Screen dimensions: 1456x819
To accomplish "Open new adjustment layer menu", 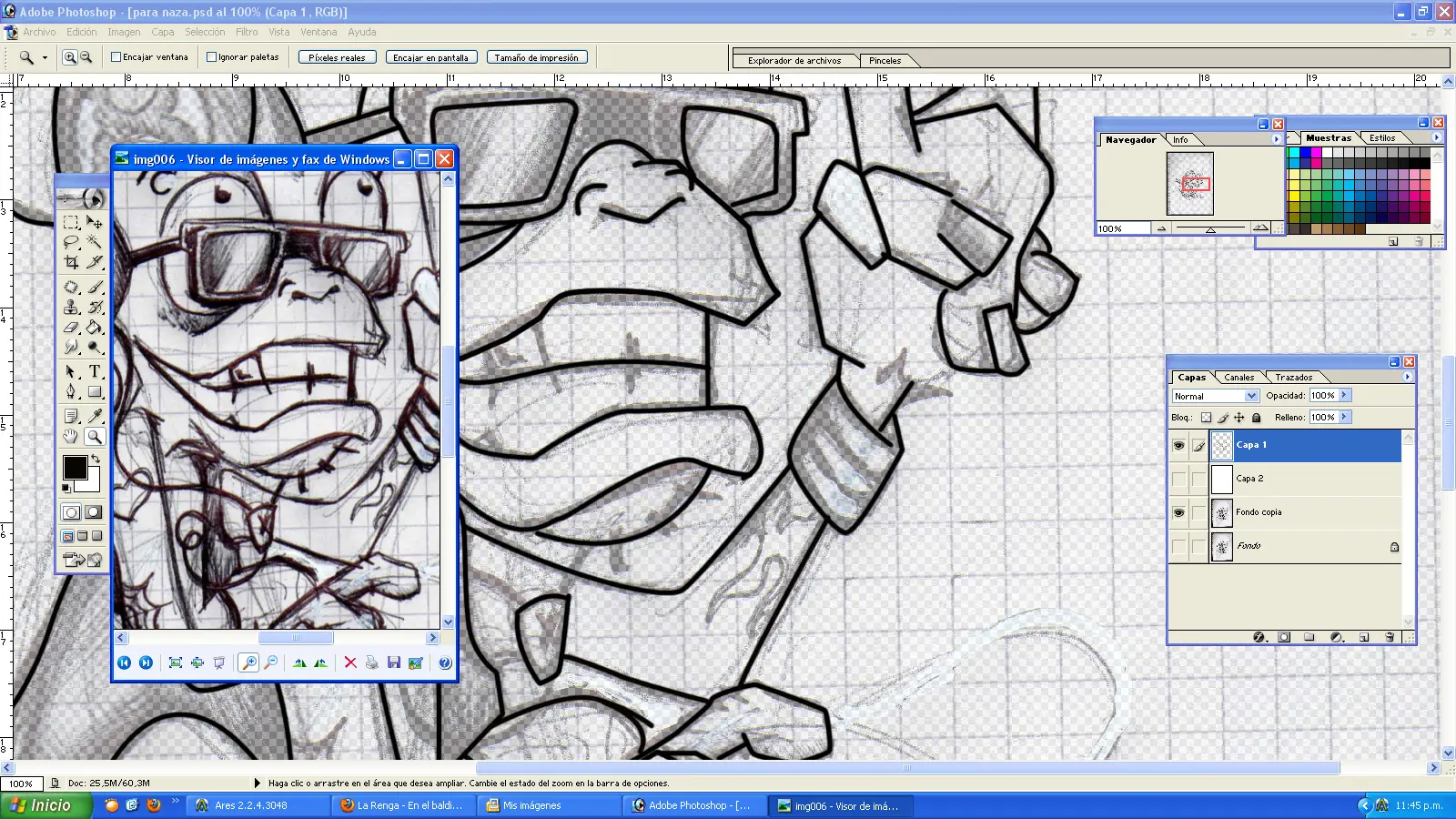I will click(1336, 637).
